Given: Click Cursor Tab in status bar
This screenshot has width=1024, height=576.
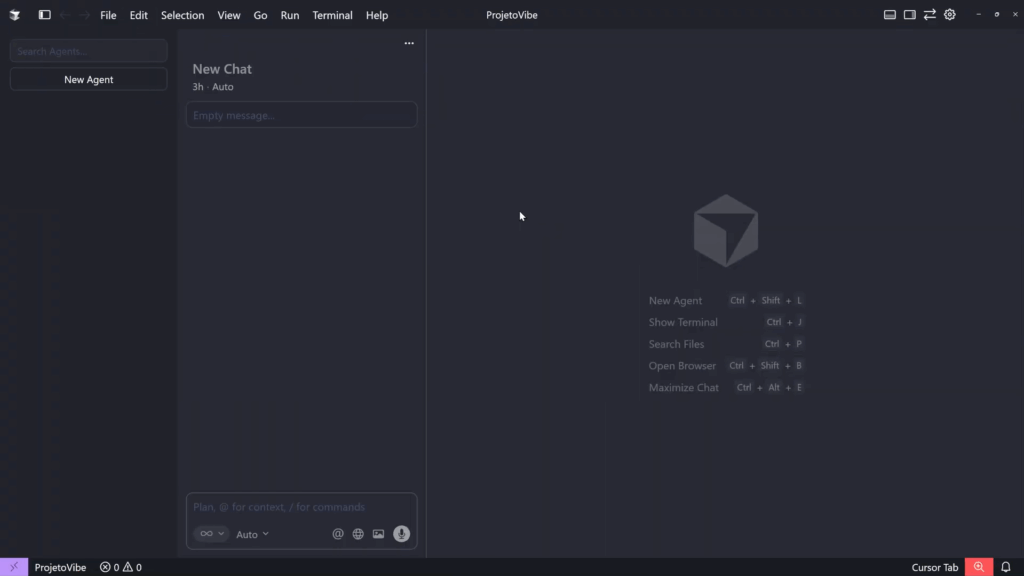Looking at the screenshot, I should pos(935,567).
